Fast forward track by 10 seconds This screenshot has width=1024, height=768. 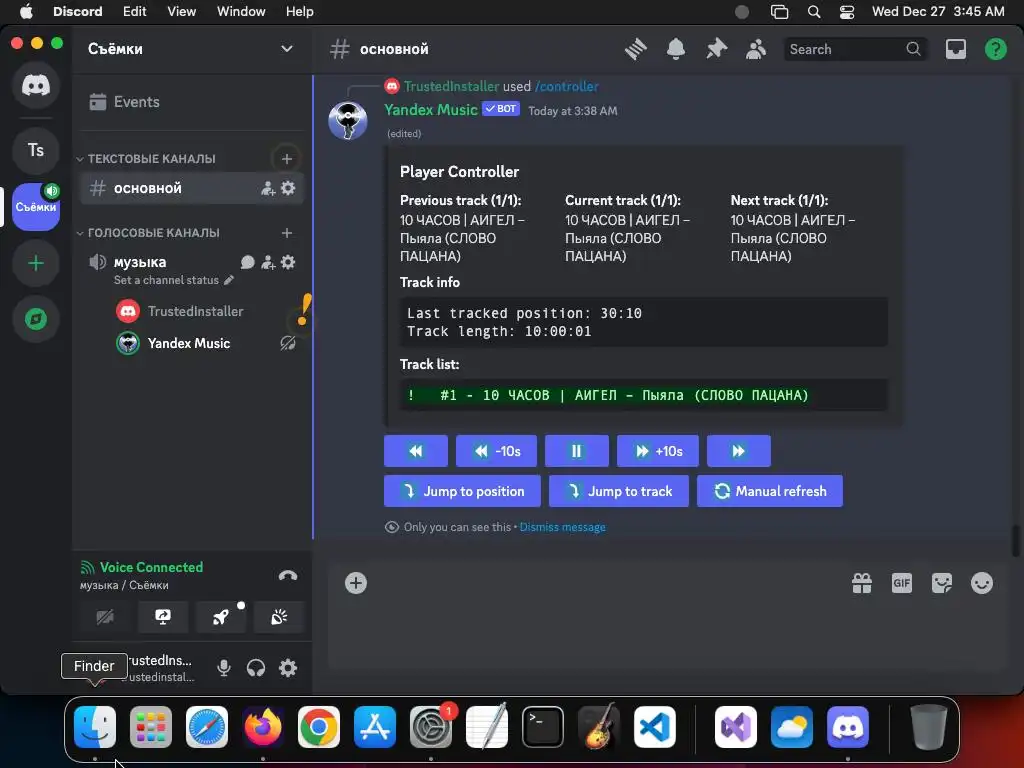coord(658,451)
